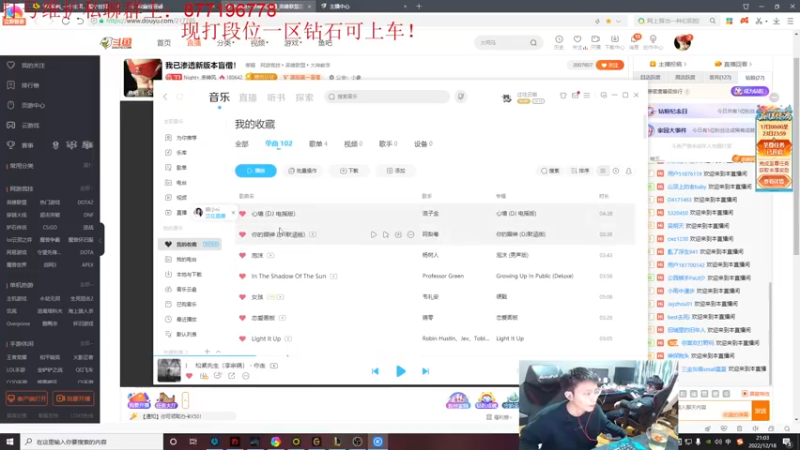Unfavorite 你的眼神 with its heart
The image size is (800, 450).
tap(242, 235)
